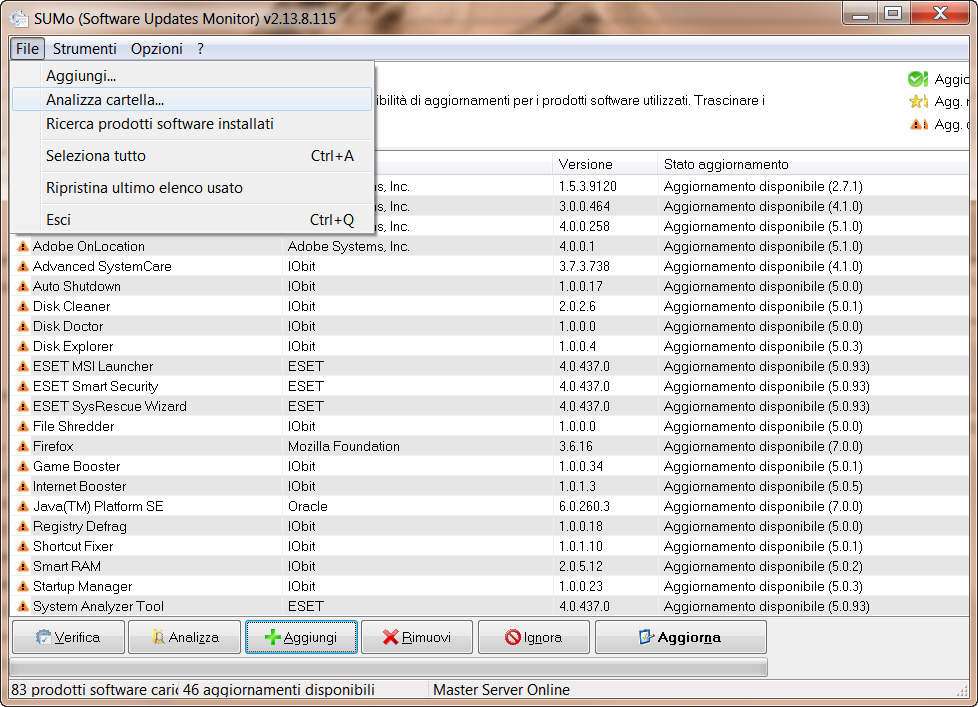Click warning icon next to File Shredder
This screenshot has height=707, width=978.
pos(23,426)
